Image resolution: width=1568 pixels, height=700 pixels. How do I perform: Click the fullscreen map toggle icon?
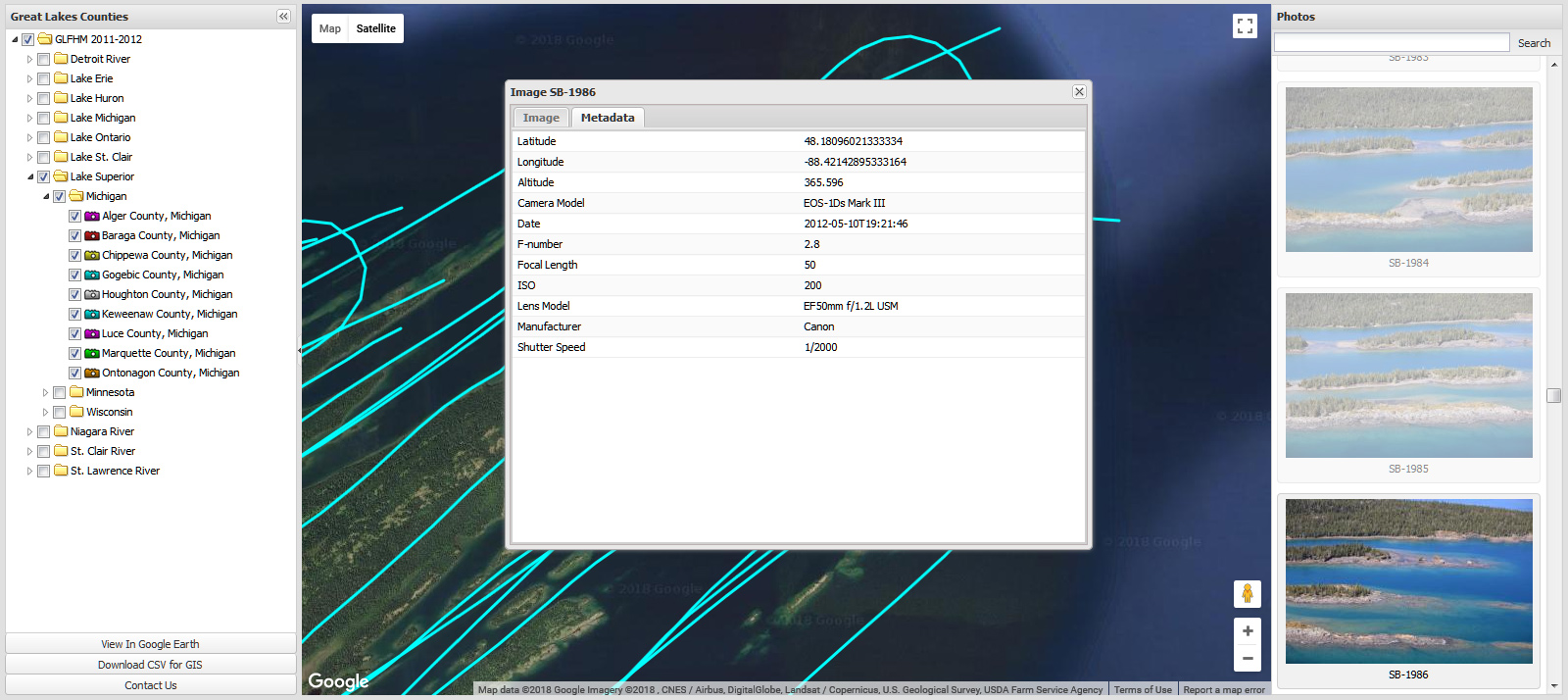(x=1245, y=26)
